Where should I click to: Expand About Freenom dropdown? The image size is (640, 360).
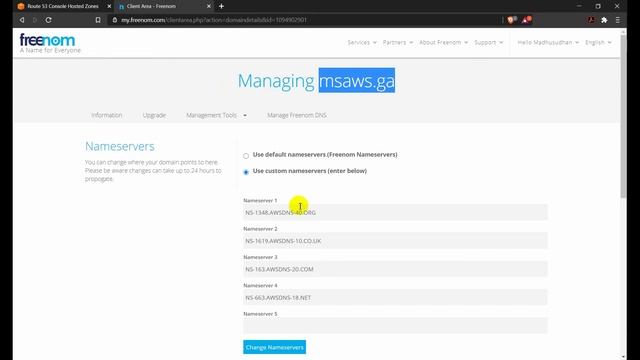(x=444, y=42)
